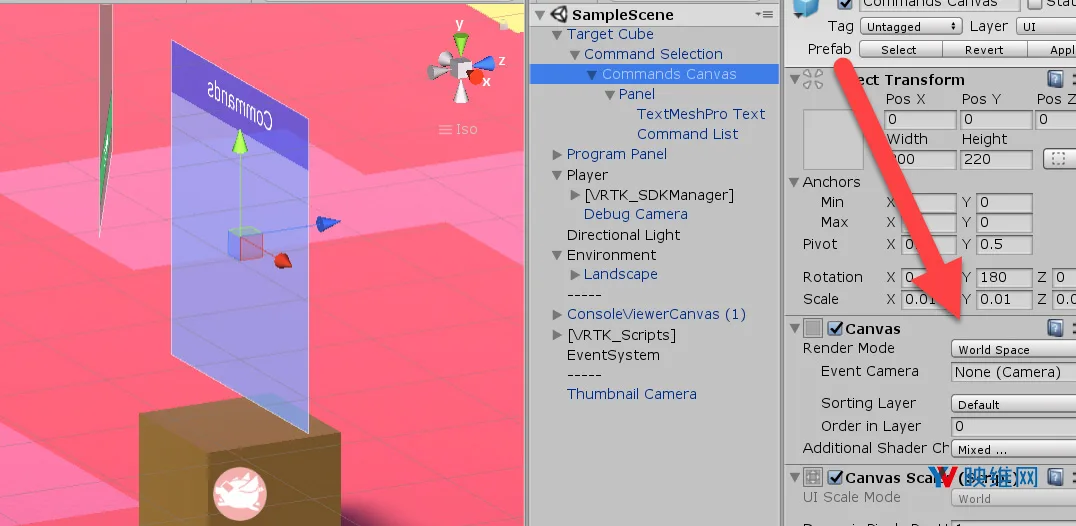Click the prefab Select button
This screenshot has height=526, width=1076.
pos(899,49)
